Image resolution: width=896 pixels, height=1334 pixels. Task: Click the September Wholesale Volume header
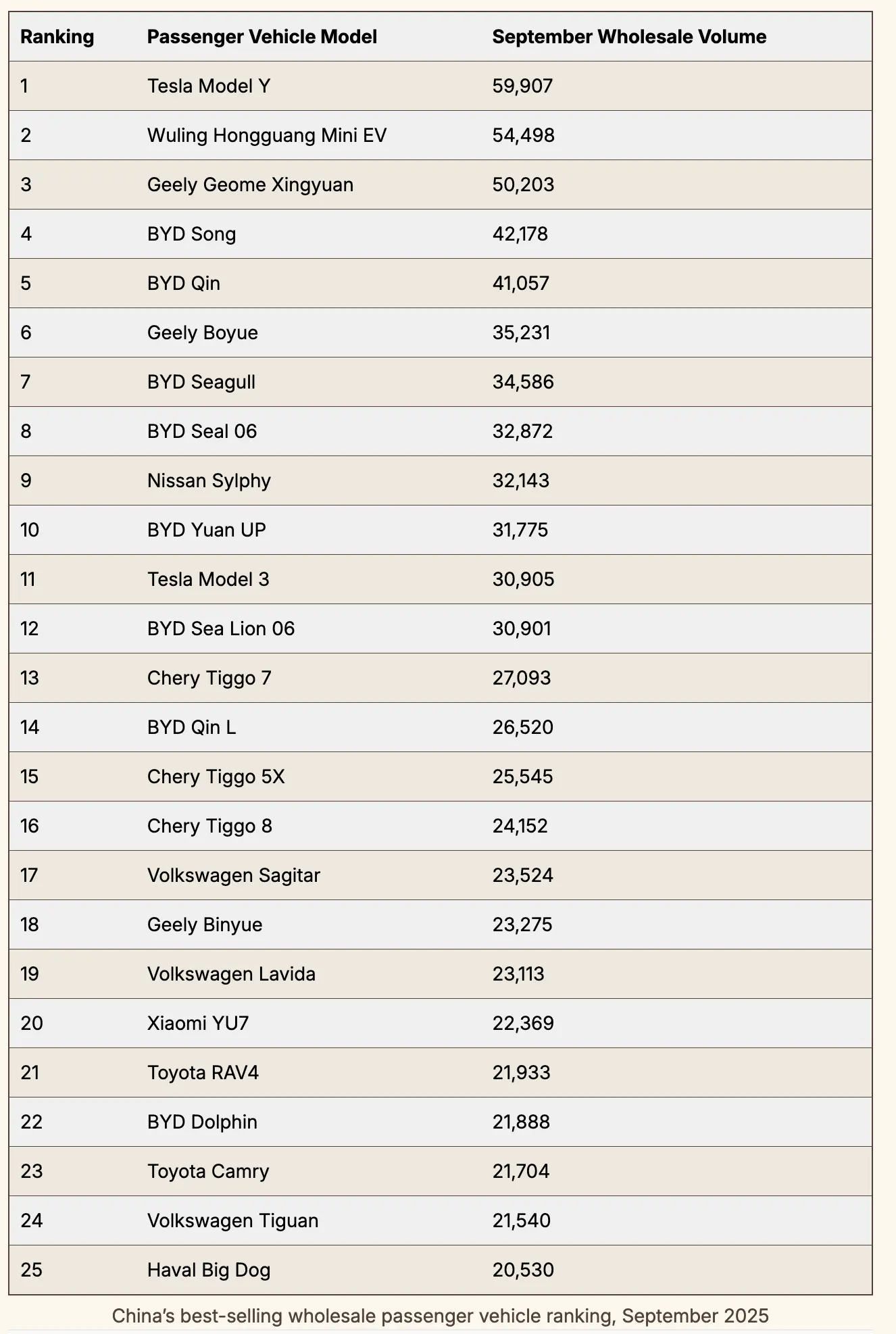629,37
